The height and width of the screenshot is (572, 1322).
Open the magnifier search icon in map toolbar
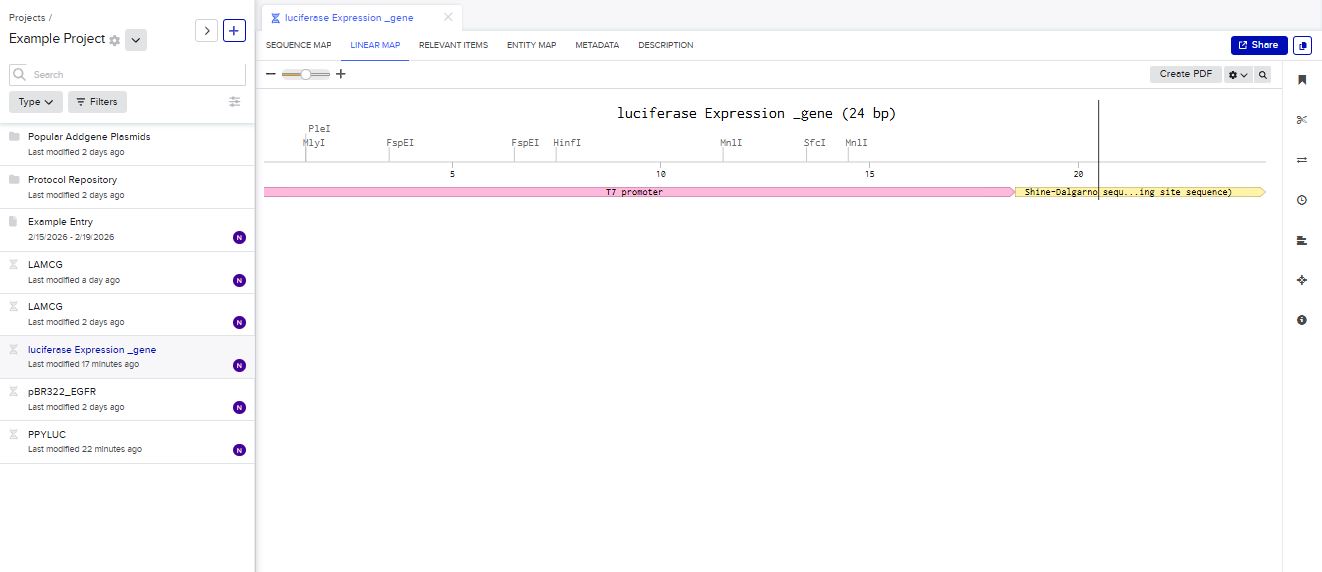(x=1263, y=75)
